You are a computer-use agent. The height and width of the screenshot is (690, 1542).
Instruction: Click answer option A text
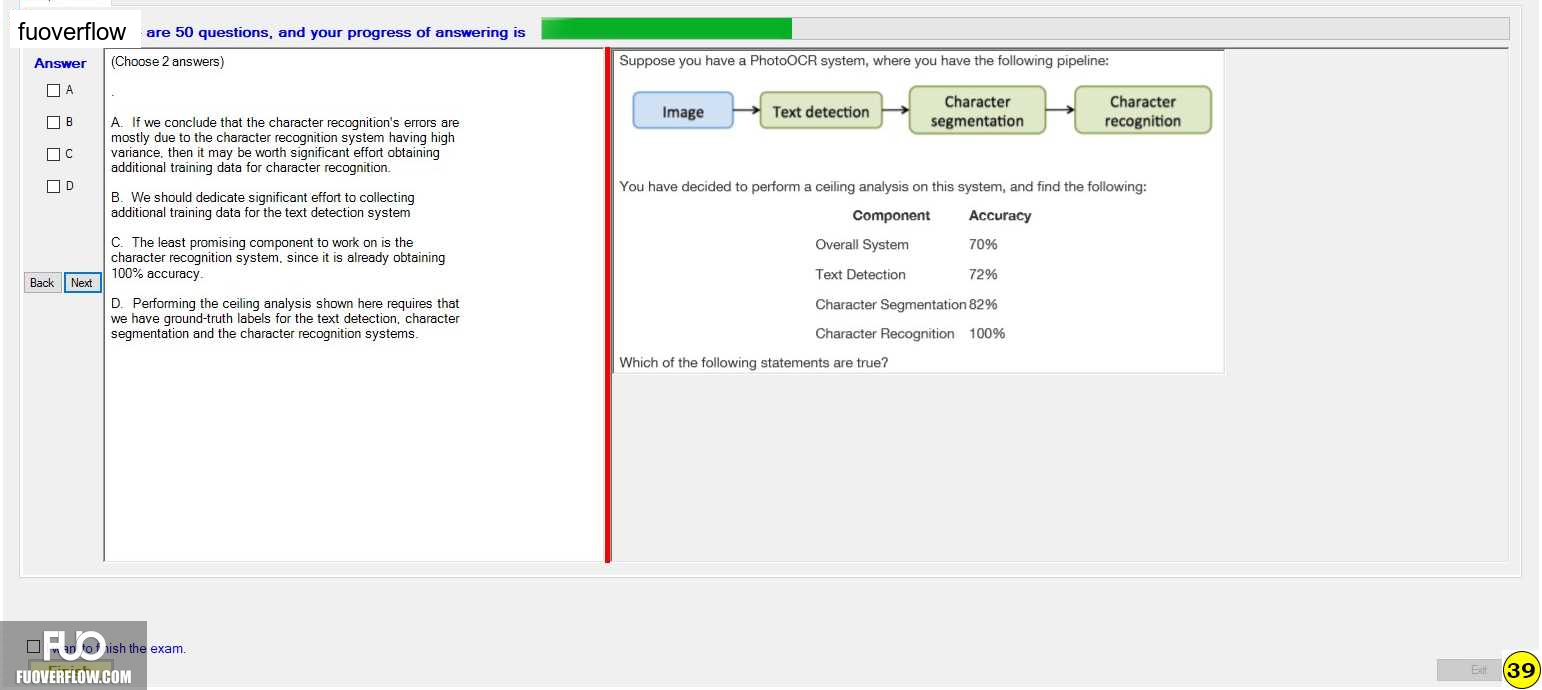(285, 145)
